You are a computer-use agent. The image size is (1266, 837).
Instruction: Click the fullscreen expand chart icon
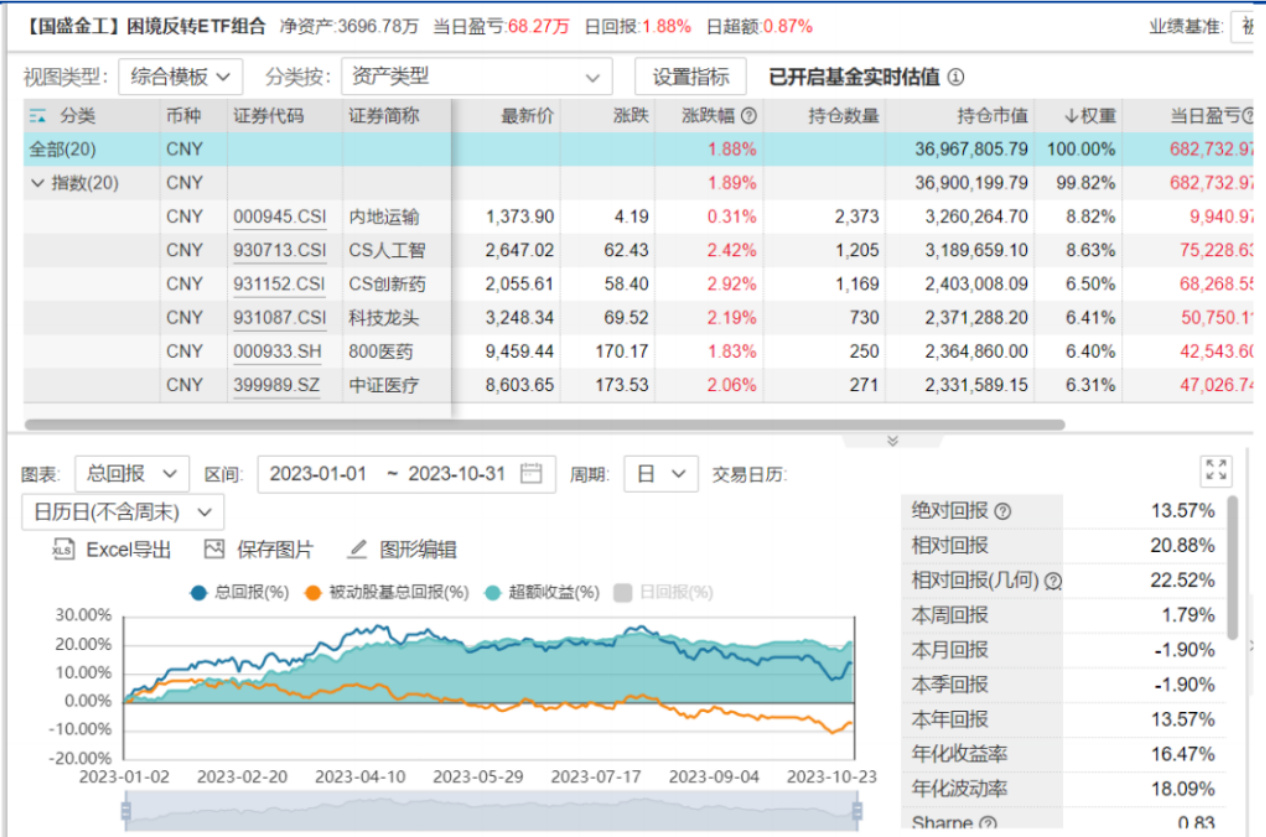click(1216, 471)
